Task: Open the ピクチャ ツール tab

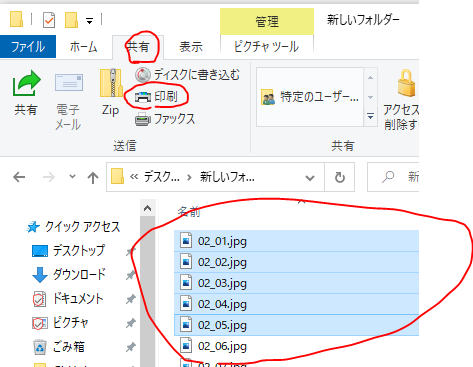Action: [x=267, y=47]
